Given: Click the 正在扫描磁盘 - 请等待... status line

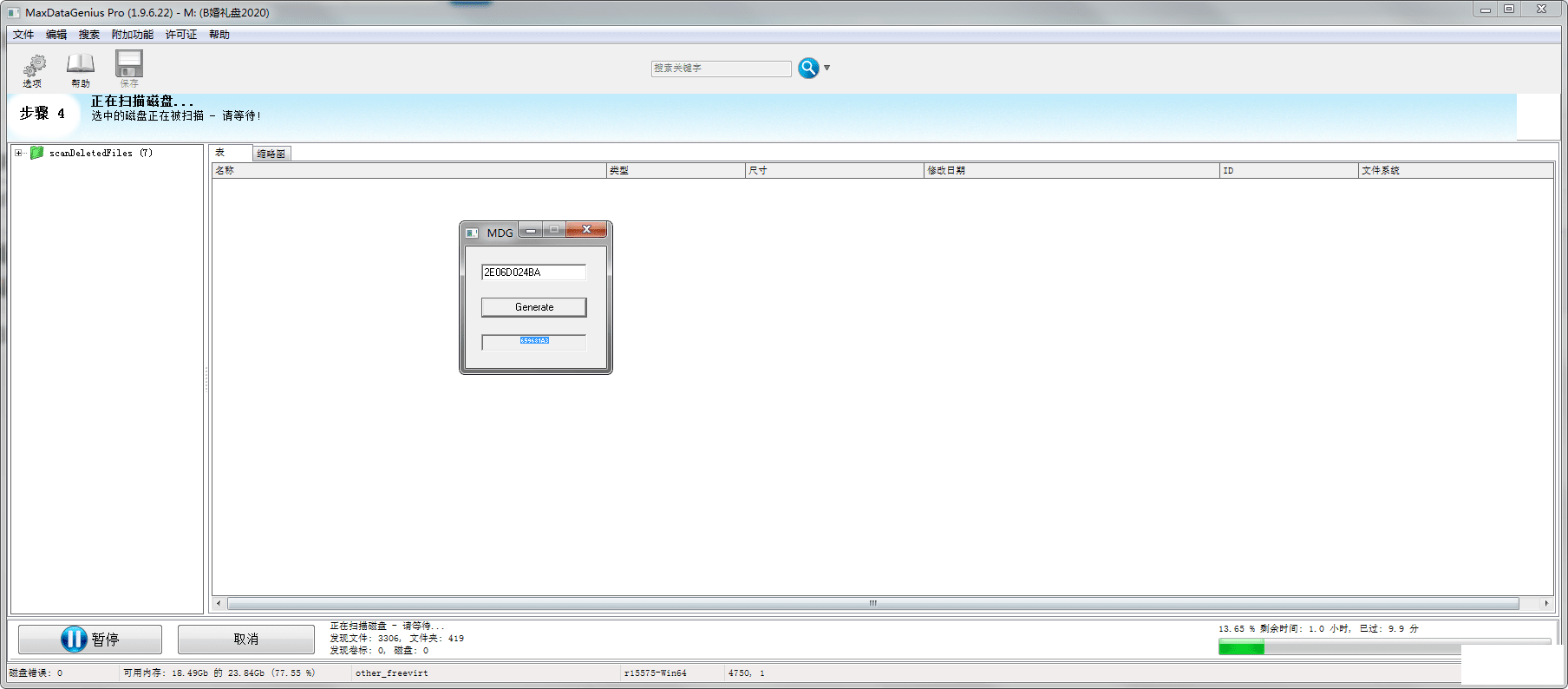Looking at the screenshot, I should pos(387,627).
